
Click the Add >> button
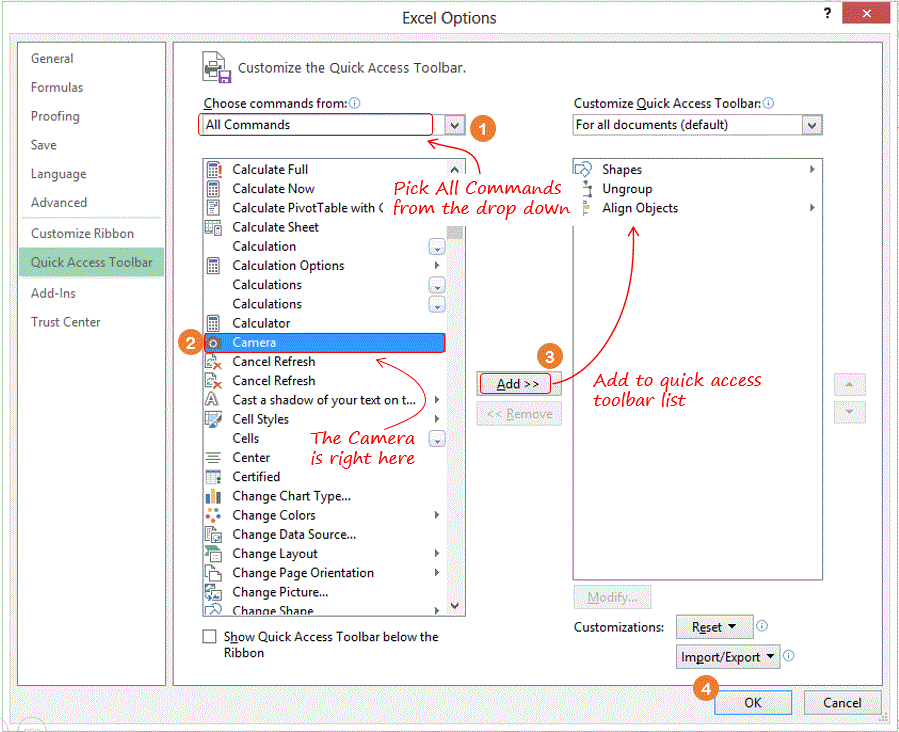click(518, 384)
